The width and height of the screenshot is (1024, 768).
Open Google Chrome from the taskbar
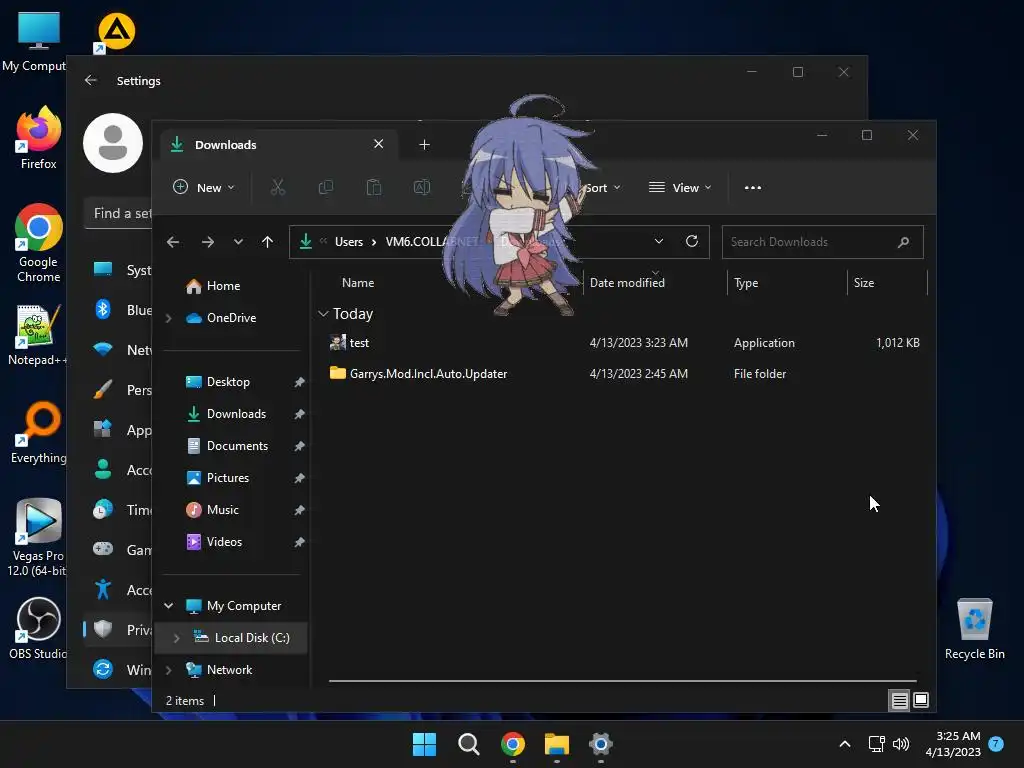tap(513, 744)
